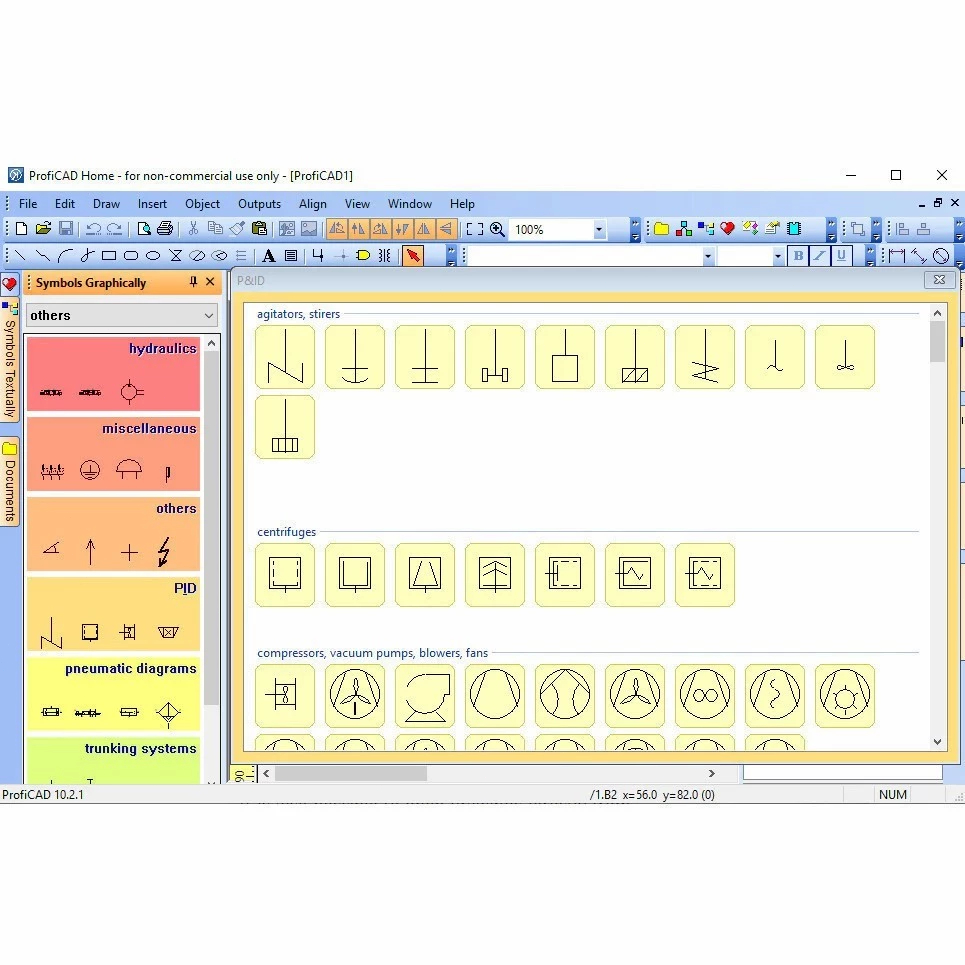Insert the first agitator symbol with zigzag blade
The height and width of the screenshot is (965, 965).
tap(285, 357)
